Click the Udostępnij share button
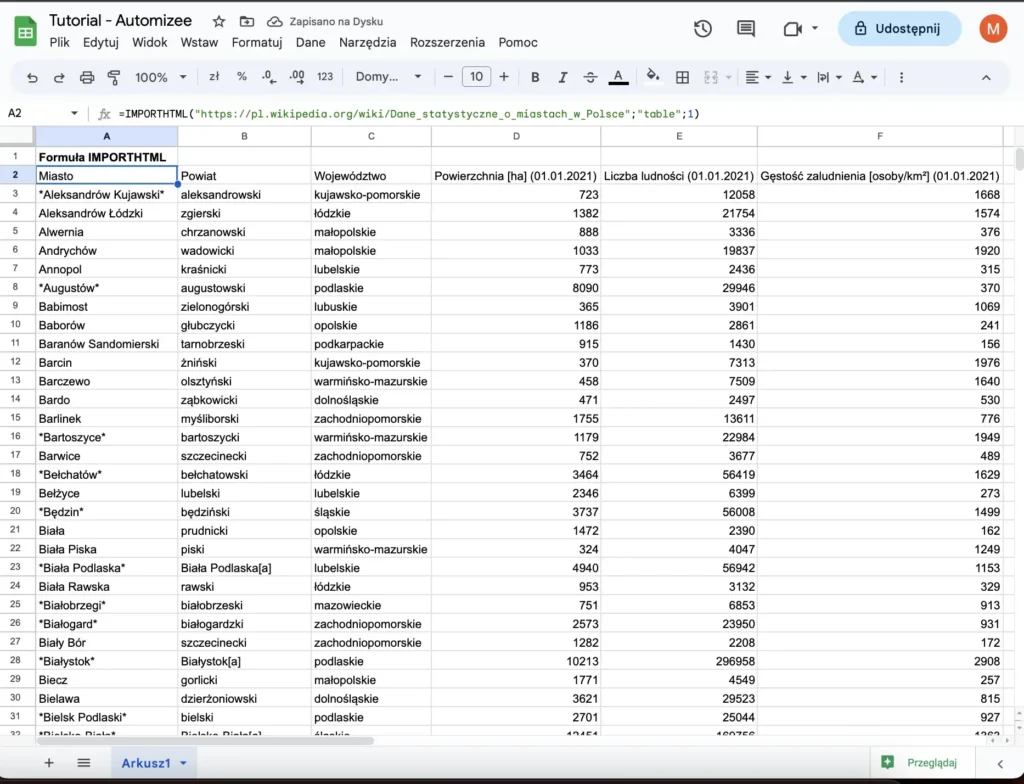1024x784 pixels. 900,29
